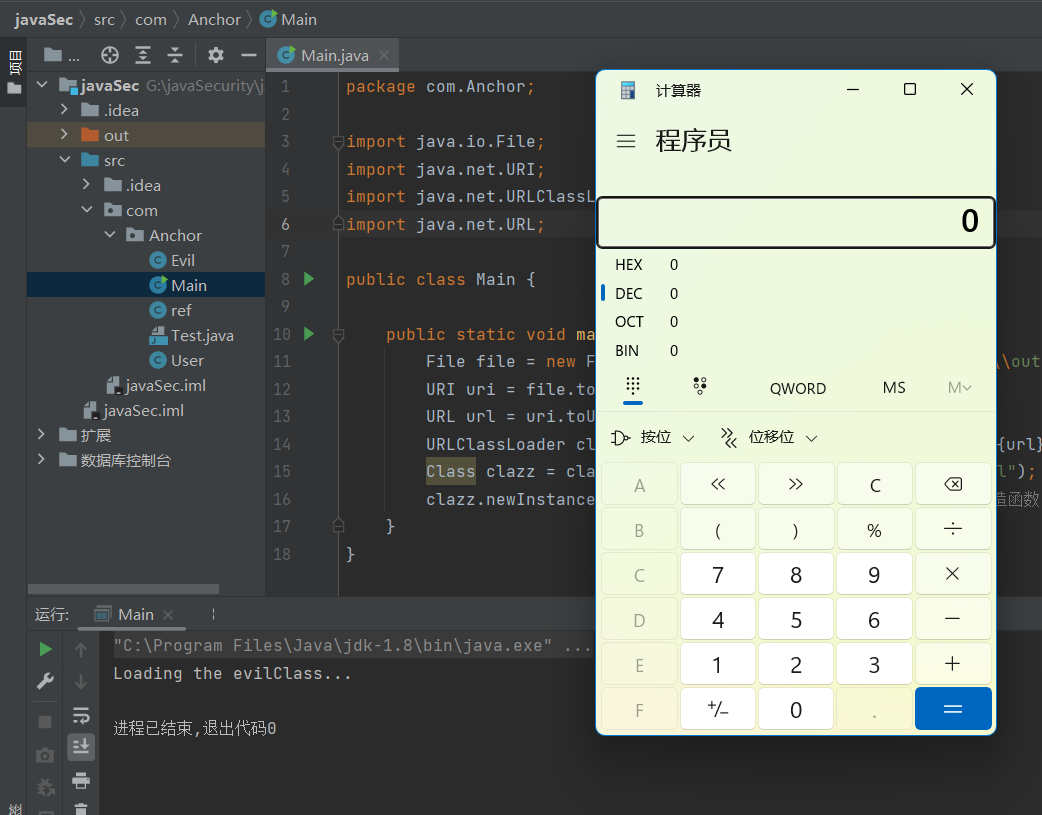The height and width of the screenshot is (815, 1042).
Task: Click Collapse All in project toolbar
Action: [x=175, y=55]
